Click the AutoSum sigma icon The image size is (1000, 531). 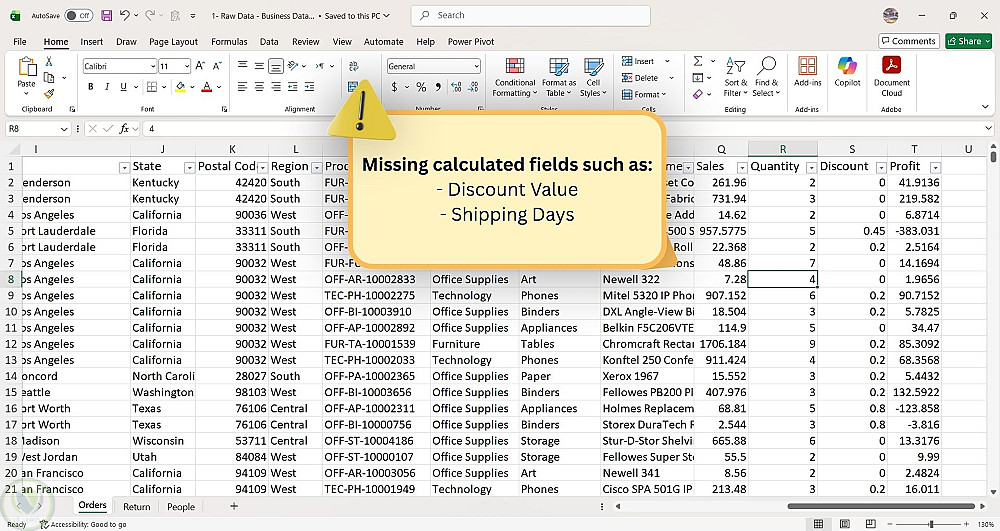tap(698, 61)
